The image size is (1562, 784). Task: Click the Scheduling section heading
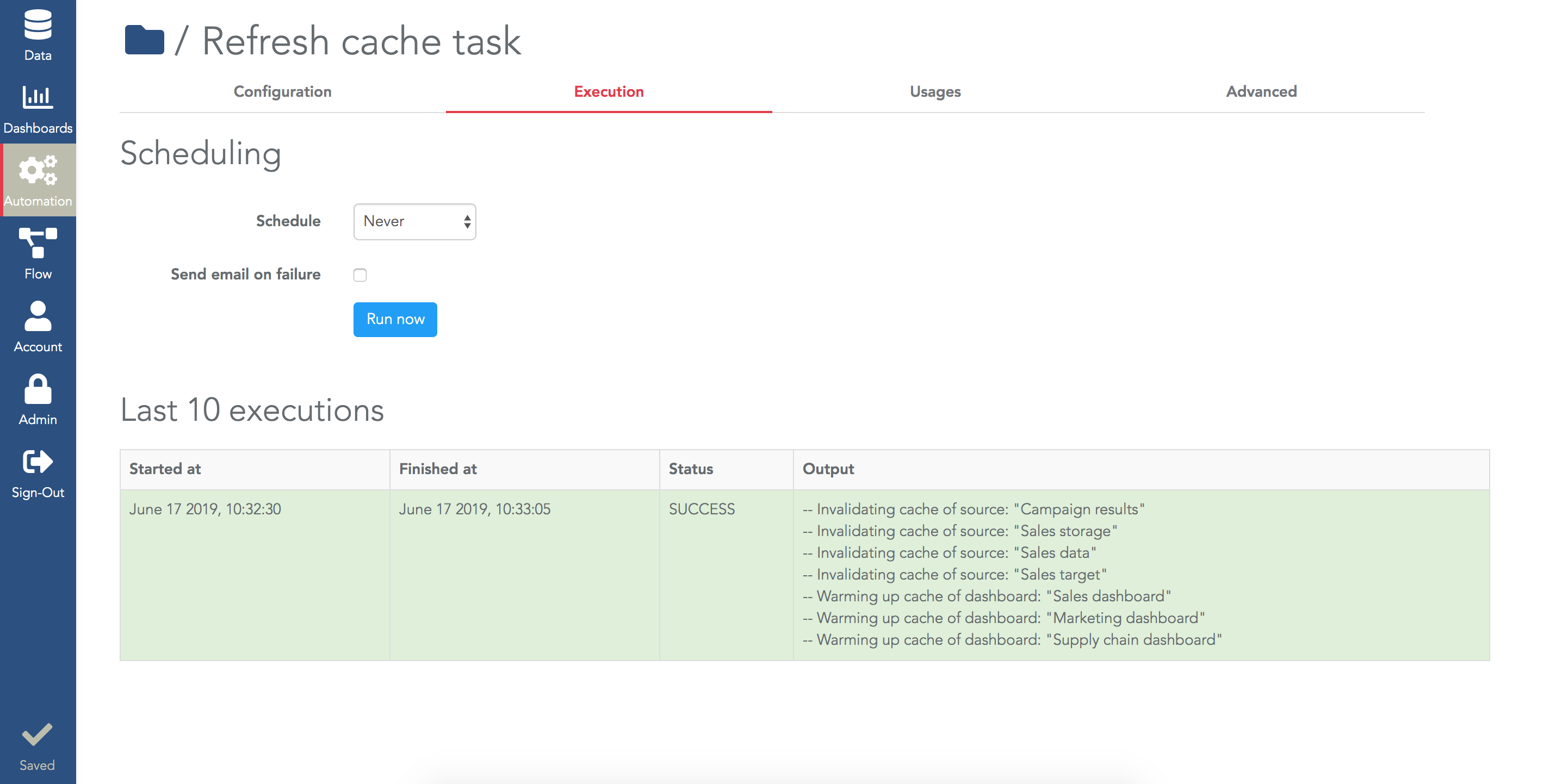tap(201, 153)
